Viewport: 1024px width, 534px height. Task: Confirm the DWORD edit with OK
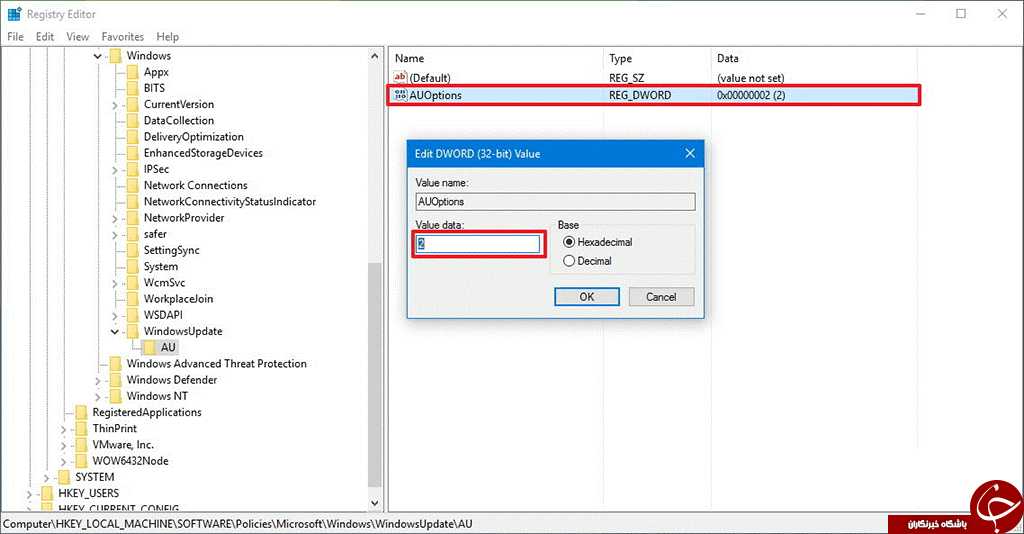coord(586,297)
